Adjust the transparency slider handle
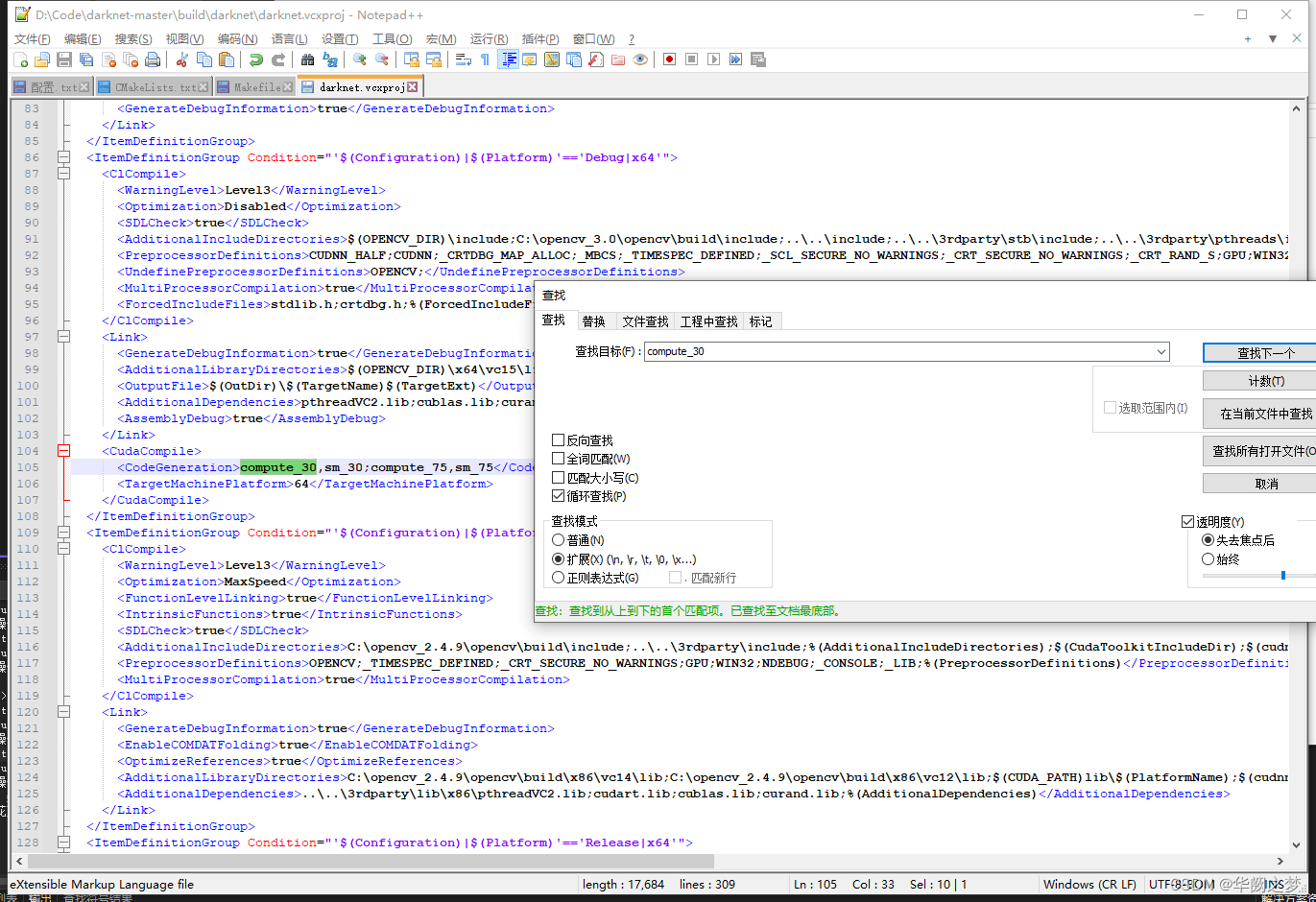 click(1283, 575)
